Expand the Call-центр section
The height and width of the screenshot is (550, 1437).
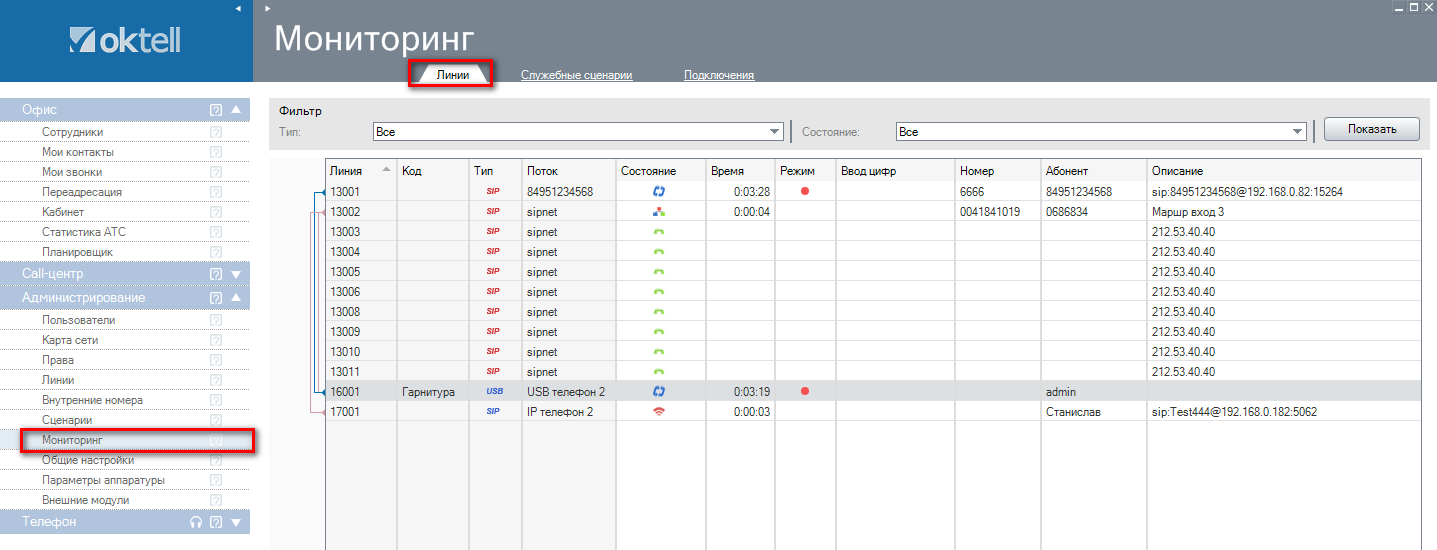click(x=236, y=274)
